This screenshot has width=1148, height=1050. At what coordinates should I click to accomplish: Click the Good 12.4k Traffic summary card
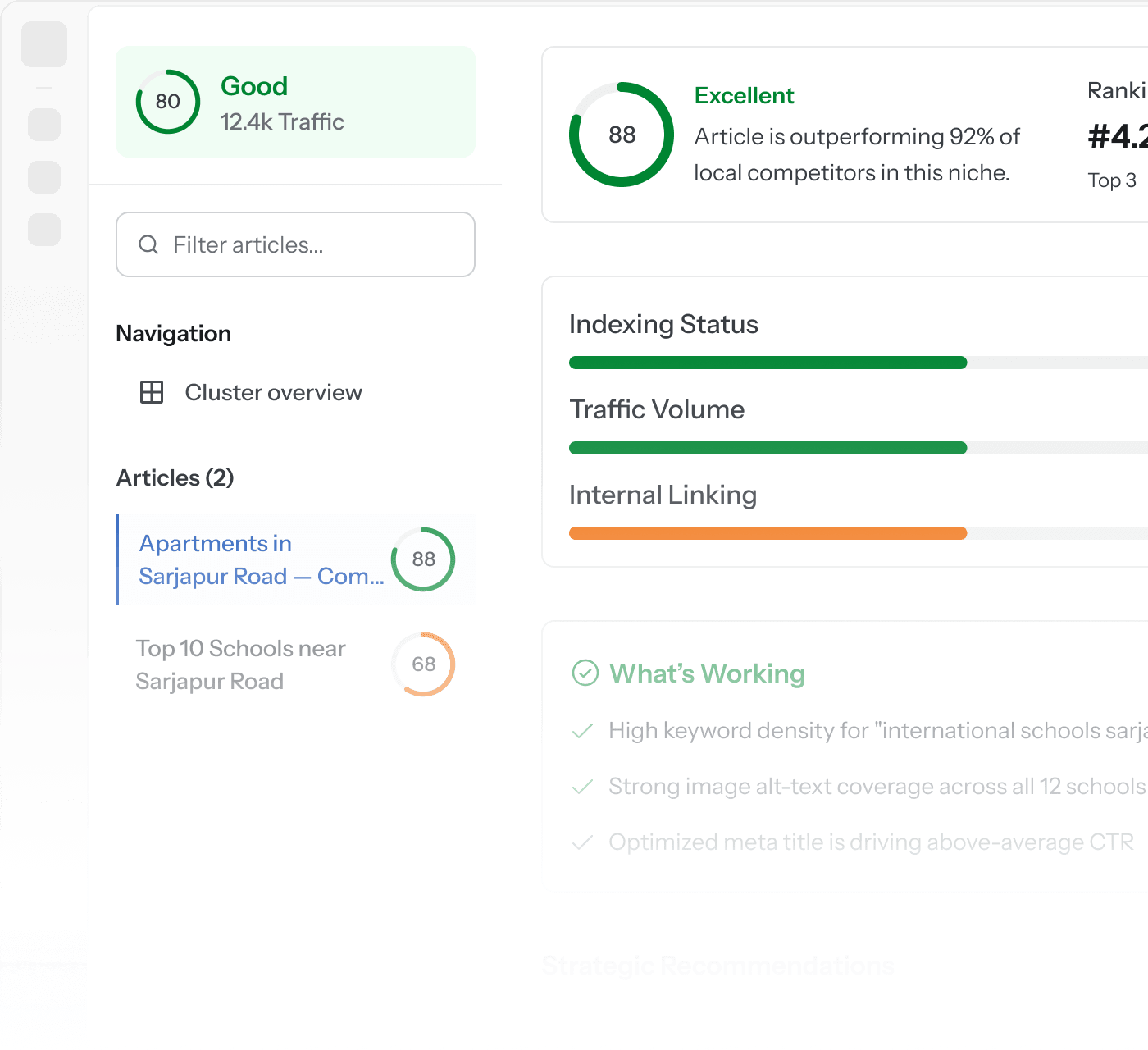point(296,102)
